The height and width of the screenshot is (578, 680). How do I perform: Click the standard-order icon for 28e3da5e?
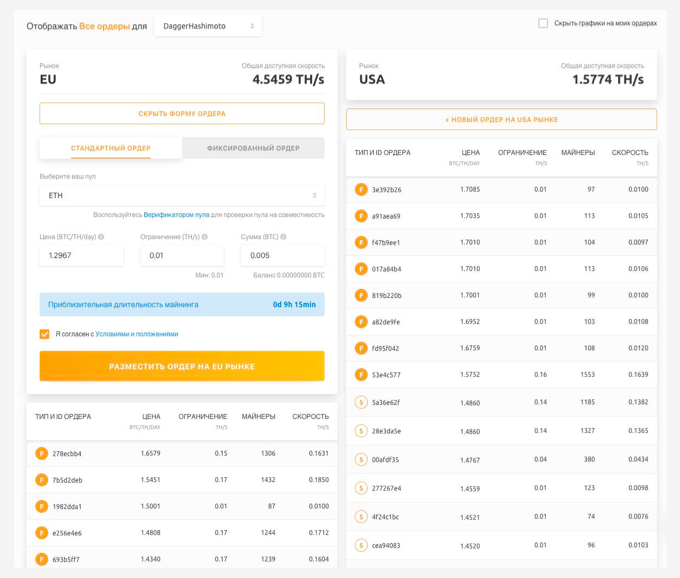[361, 431]
